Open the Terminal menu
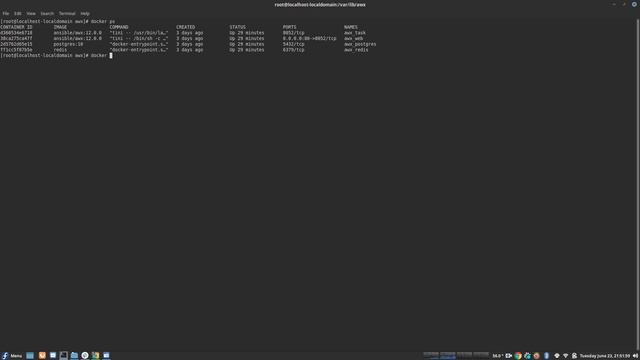Screen dimensions: 640x360 (x=67, y=13)
